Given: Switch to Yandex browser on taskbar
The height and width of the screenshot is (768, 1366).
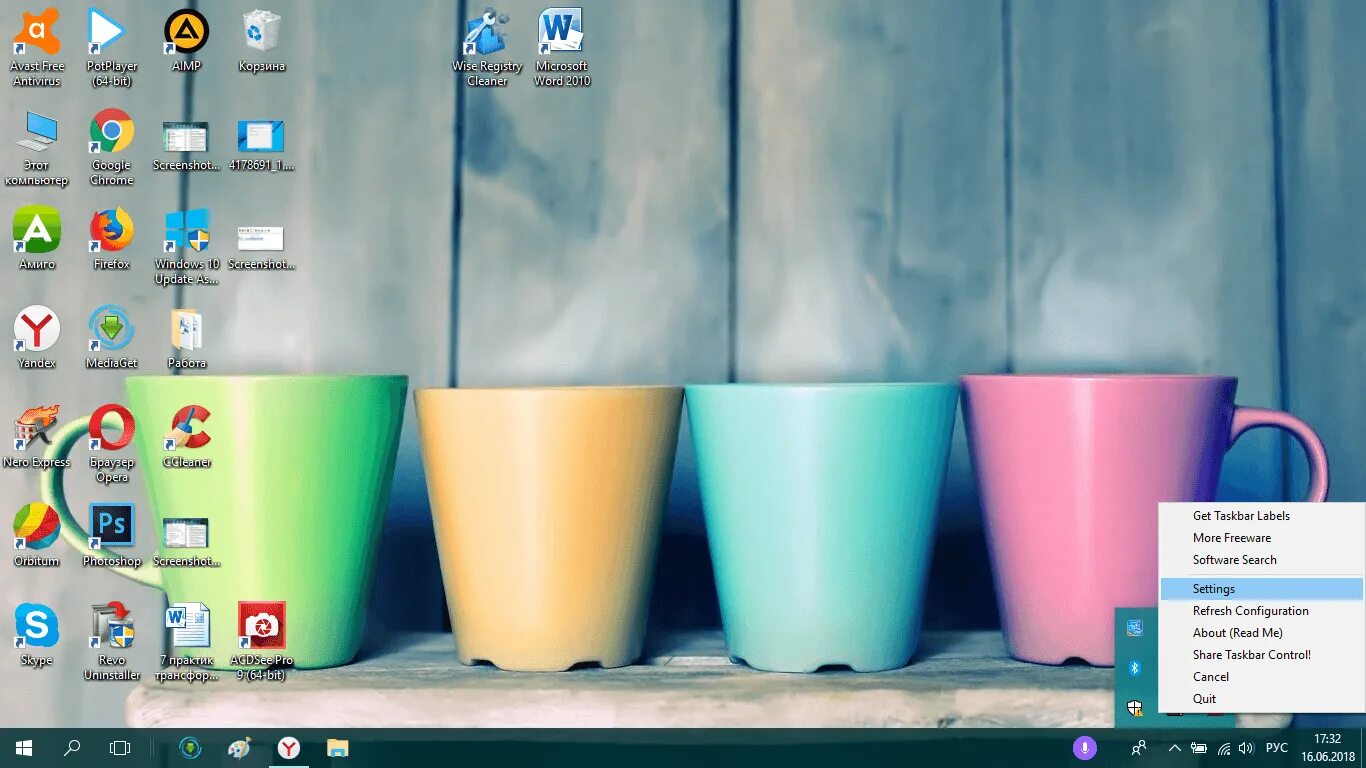Looking at the screenshot, I should [289, 748].
